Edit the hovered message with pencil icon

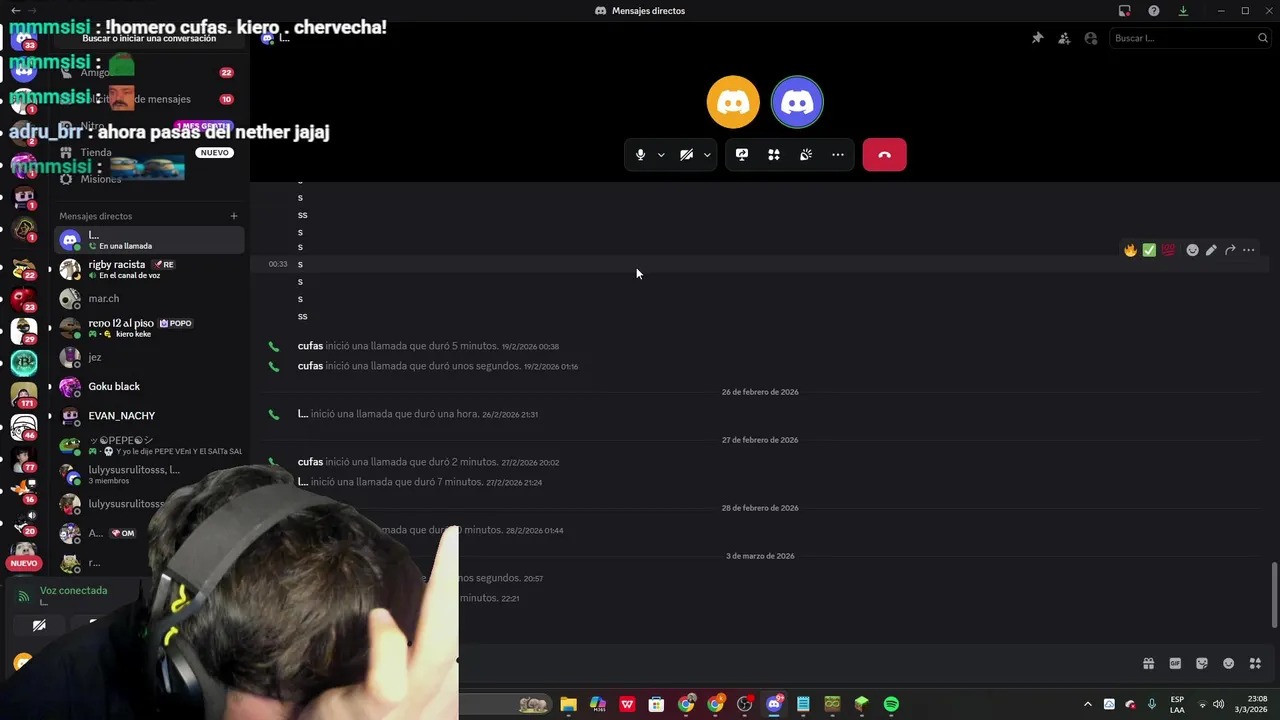1211,250
